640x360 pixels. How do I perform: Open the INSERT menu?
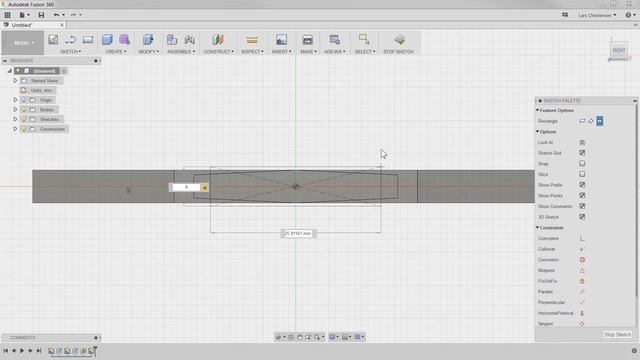pos(282,52)
